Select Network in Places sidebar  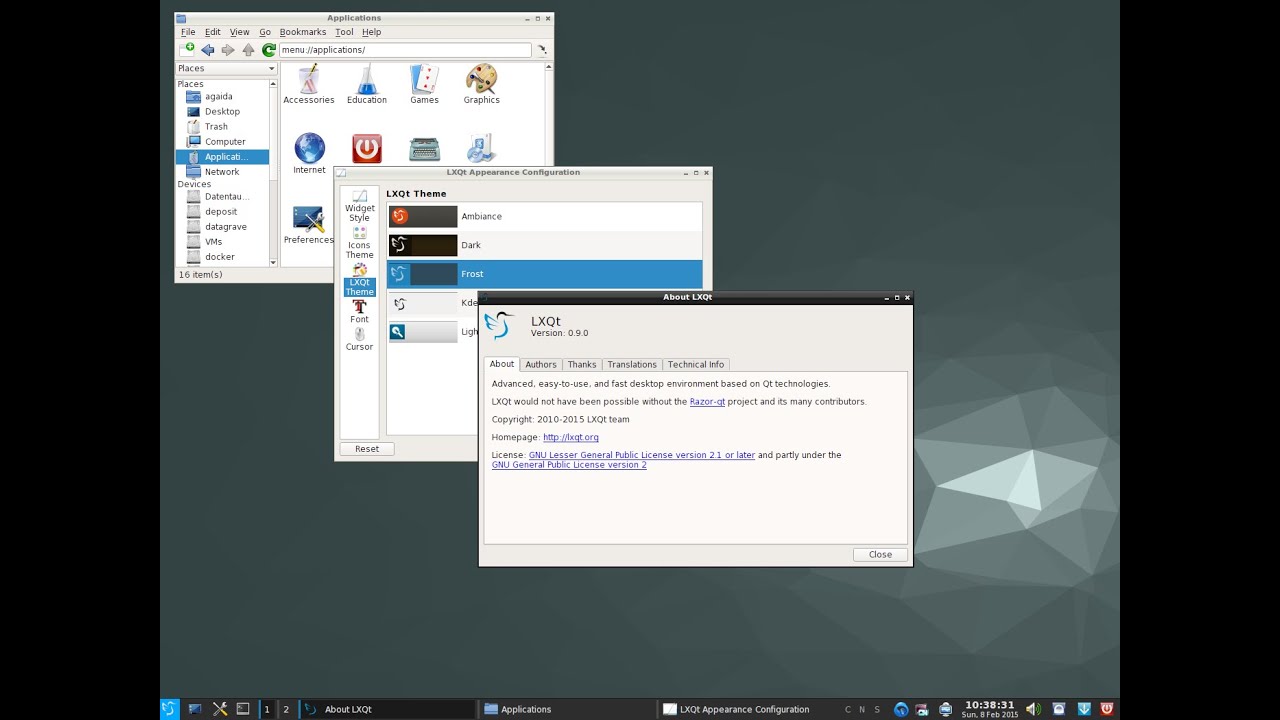[x=222, y=172]
